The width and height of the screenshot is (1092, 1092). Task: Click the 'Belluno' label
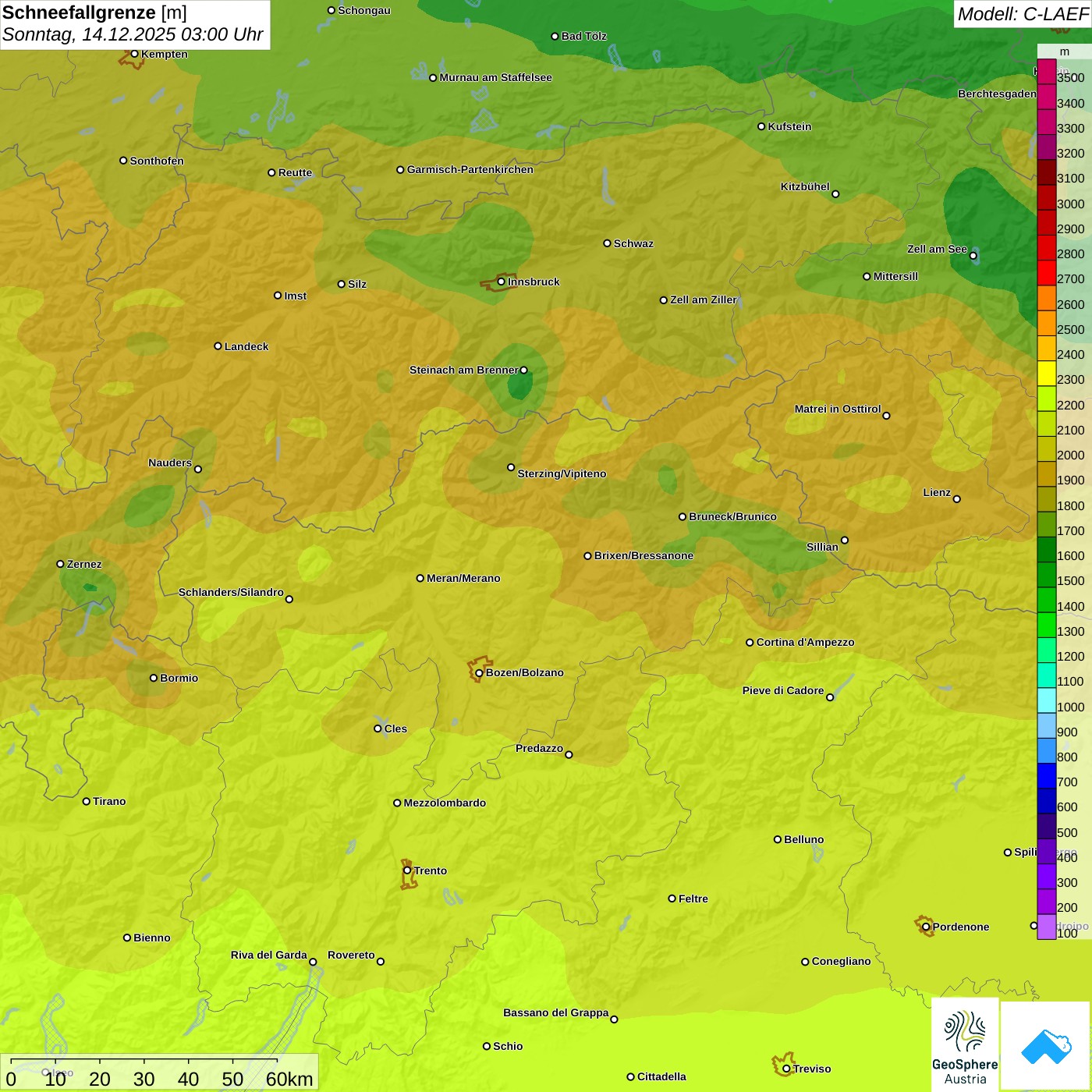(804, 839)
